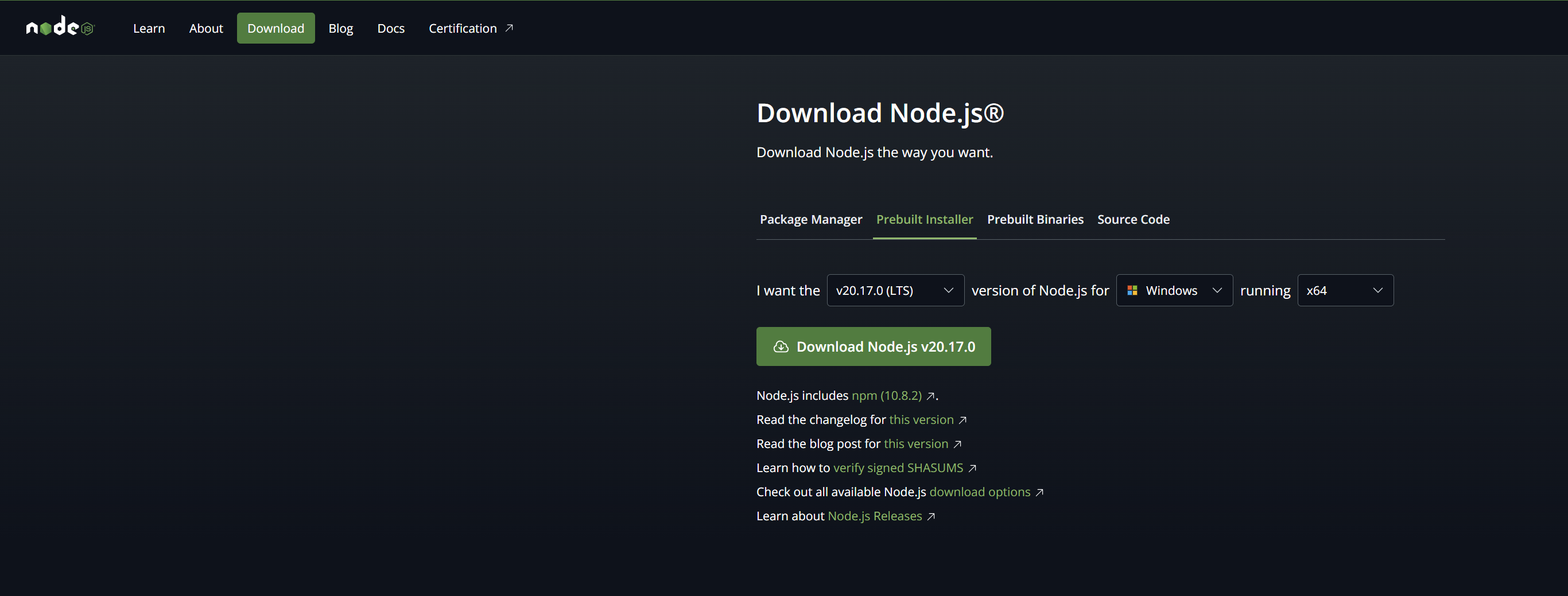
Task: Switch to the Source Code tab
Action: tap(1134, 220)
